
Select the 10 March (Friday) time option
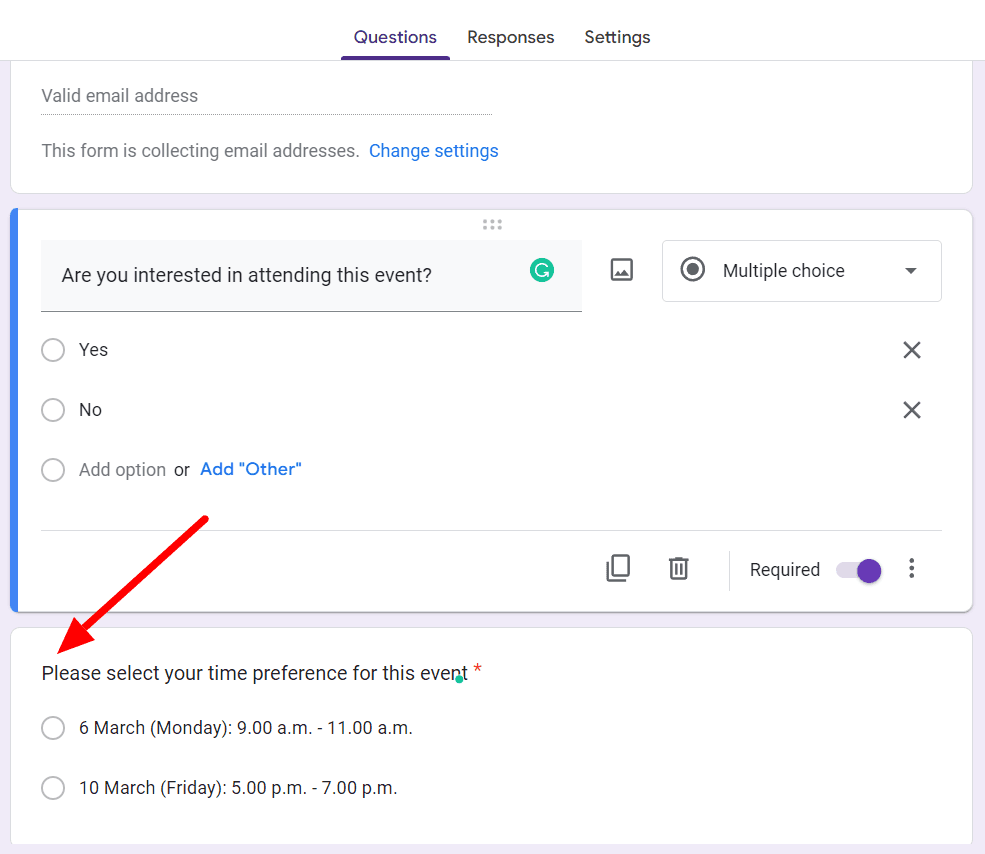(x=53, y=788)
